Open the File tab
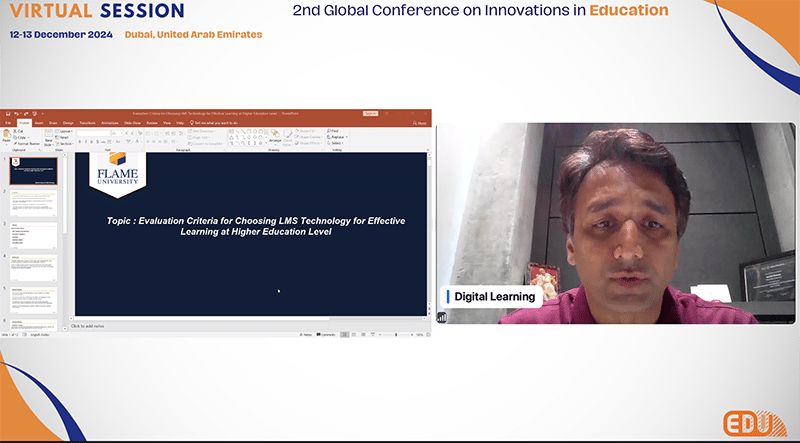Image resolution: width=800 pixels, height=443 pixels. pos(8,123)
